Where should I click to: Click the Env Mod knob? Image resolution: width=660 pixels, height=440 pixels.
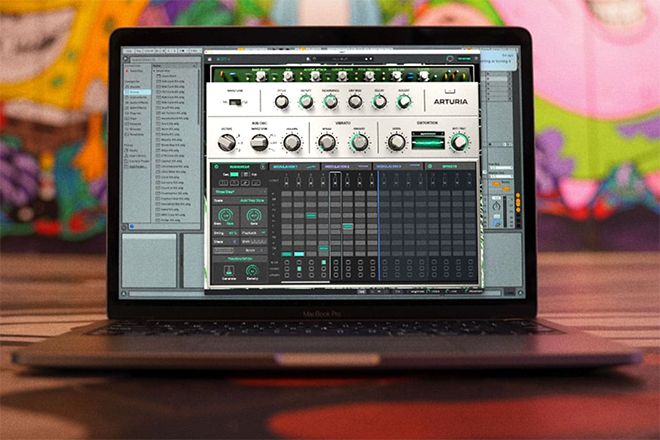(355, 102)
